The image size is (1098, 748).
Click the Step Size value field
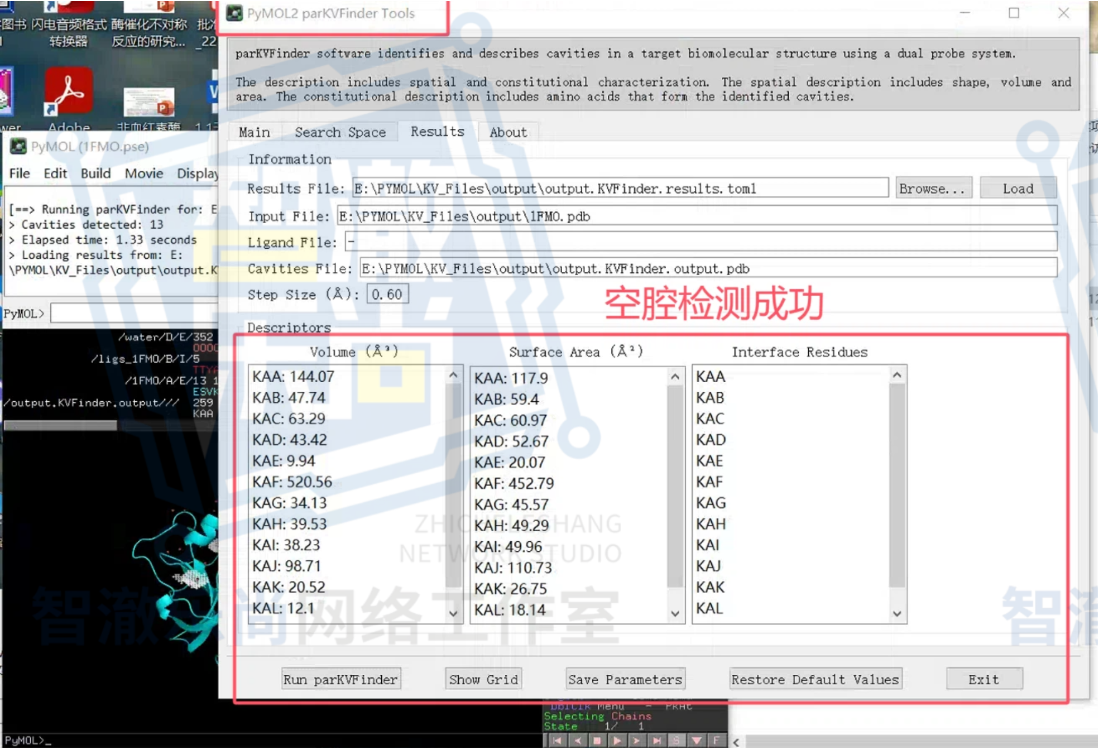pos(387,294)
